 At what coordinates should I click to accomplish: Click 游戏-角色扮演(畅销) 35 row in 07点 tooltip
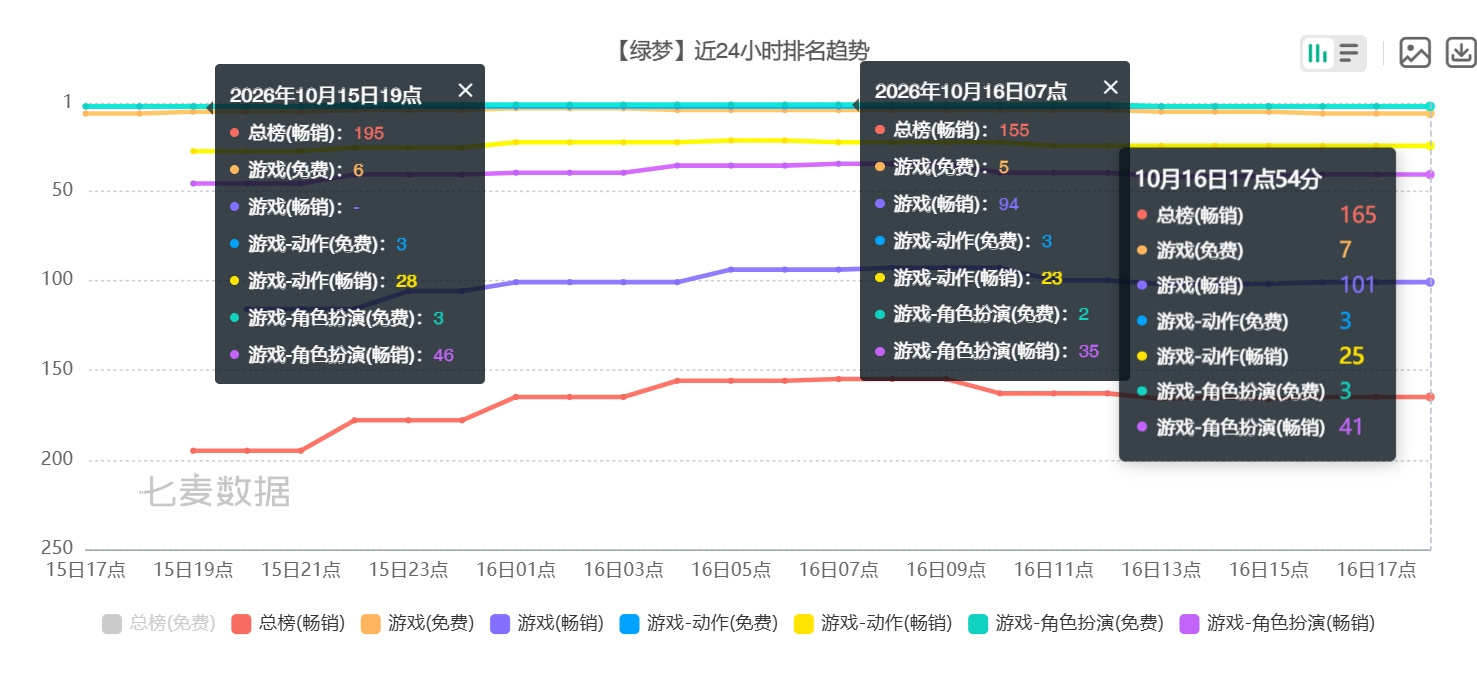(987, 352)
